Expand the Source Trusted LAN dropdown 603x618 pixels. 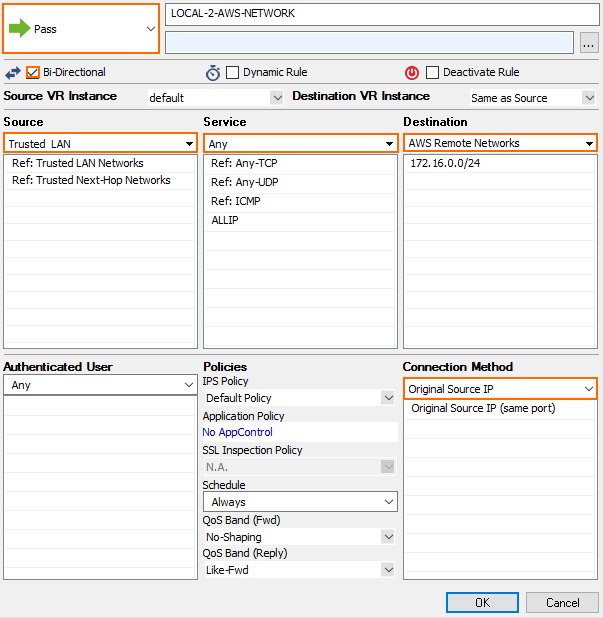point(189,144)
